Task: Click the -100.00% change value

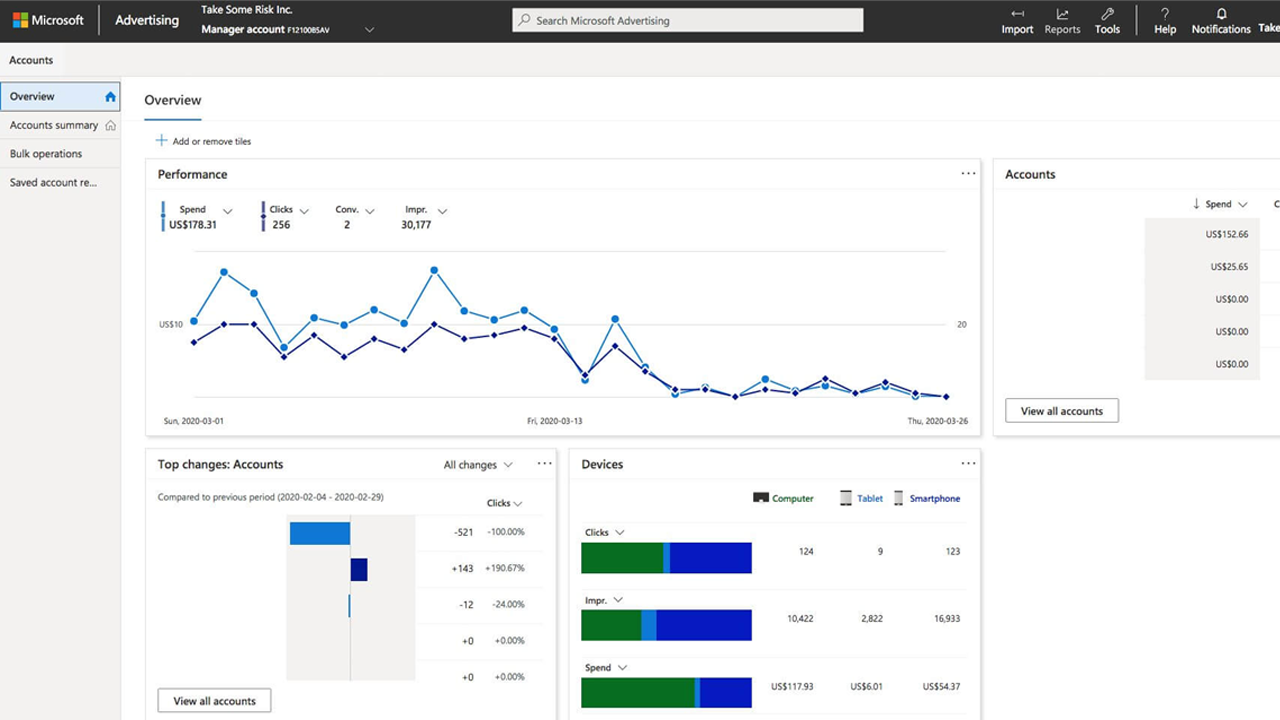Action: point(505,532)
